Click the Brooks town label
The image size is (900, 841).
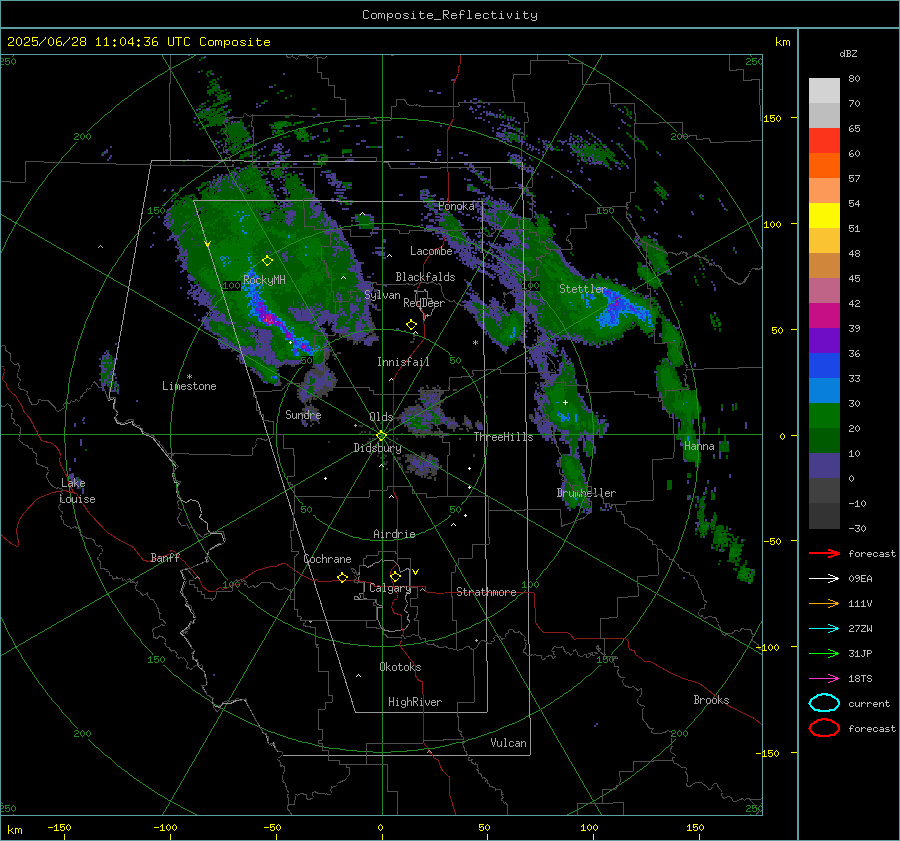click(711, 700)
